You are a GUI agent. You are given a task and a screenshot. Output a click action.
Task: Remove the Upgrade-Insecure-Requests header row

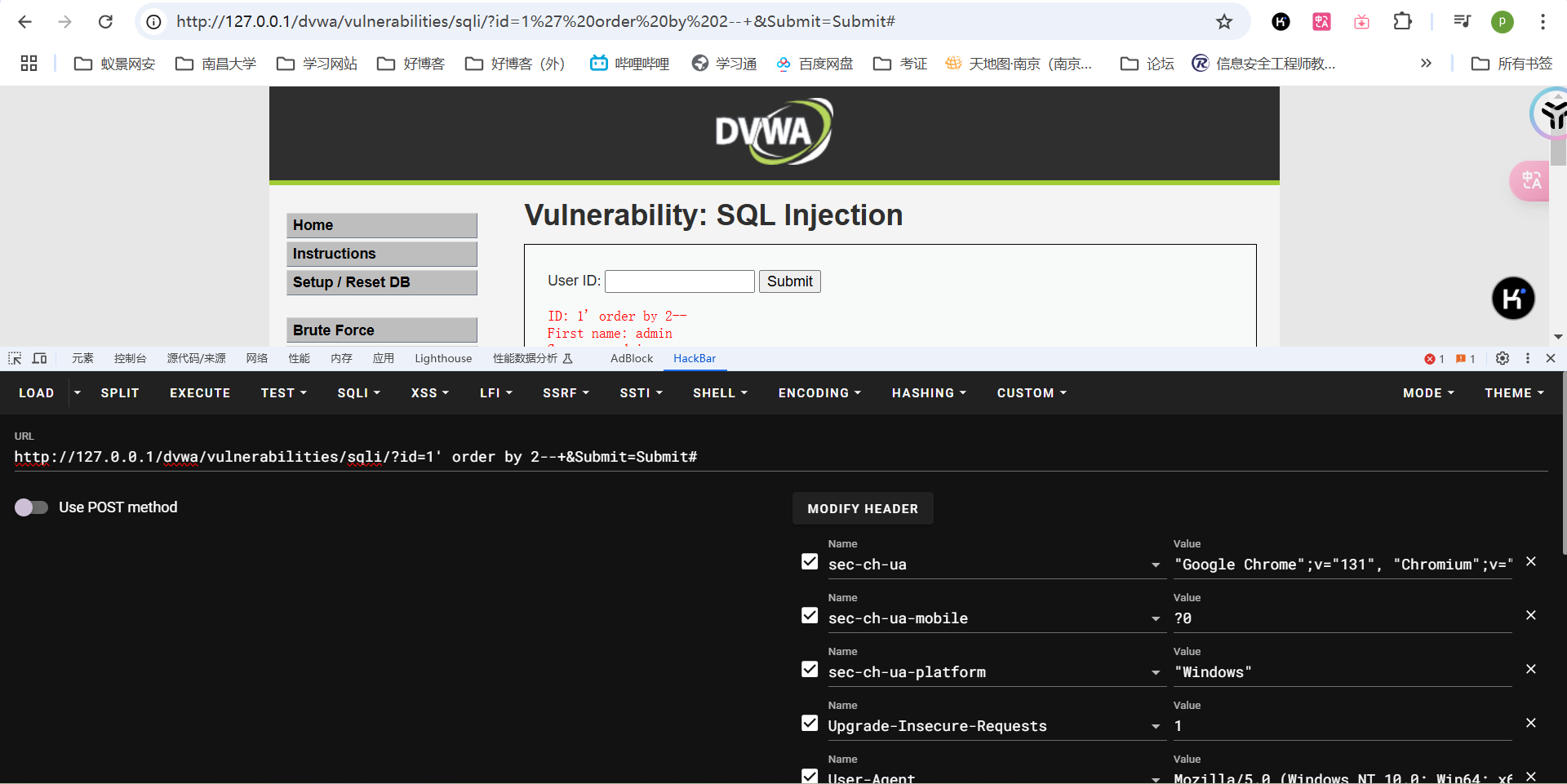pos(1531,723)
